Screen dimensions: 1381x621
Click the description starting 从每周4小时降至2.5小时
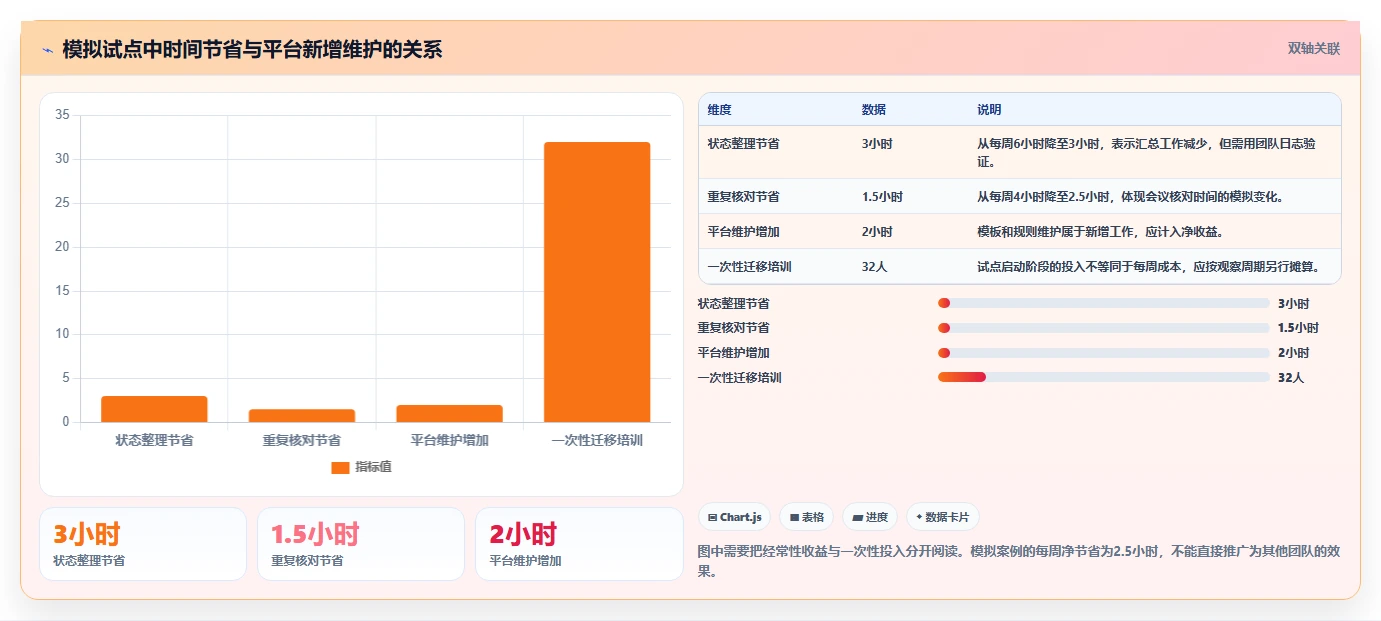coord(1130,197)
